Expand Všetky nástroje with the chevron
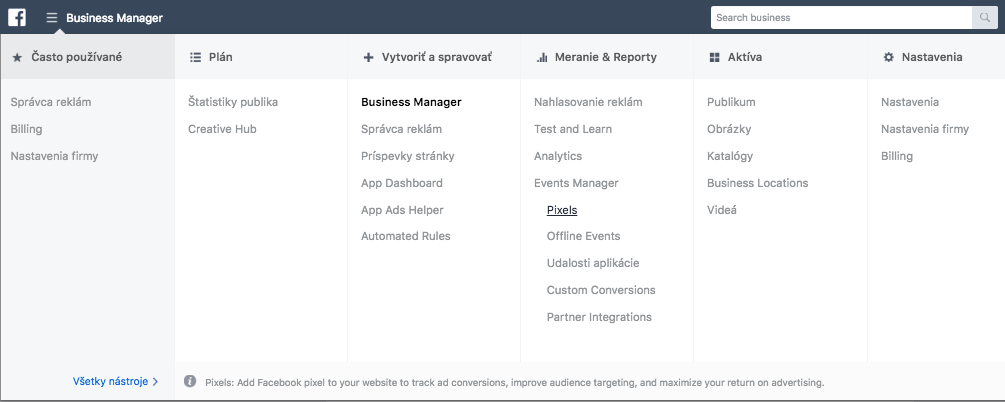Viewport: 1005px width, 402px height. 155,381
